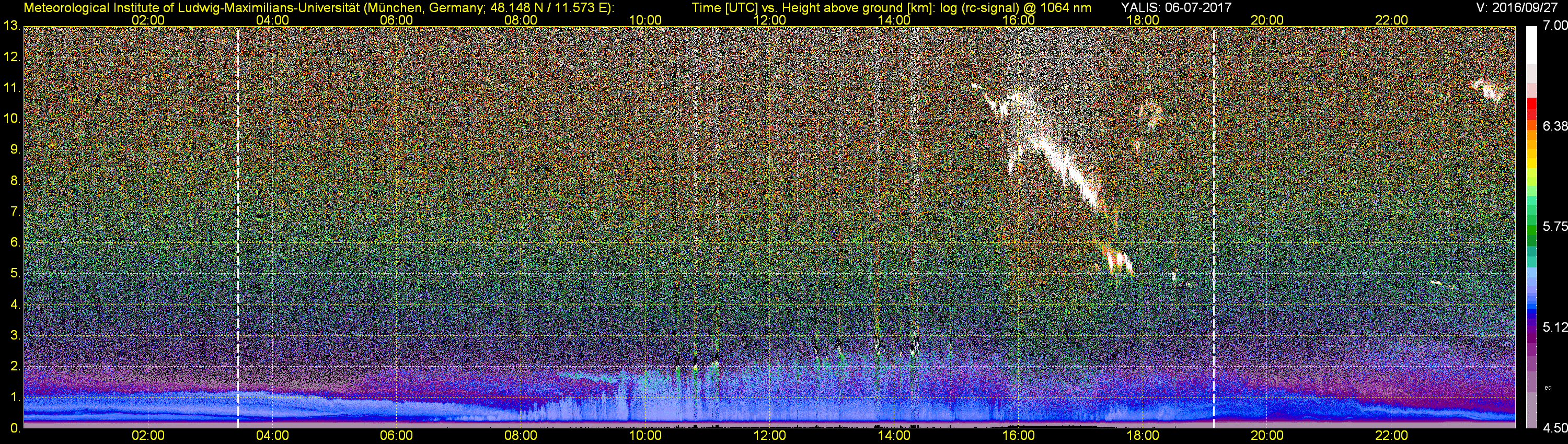Viewport: 1568px width, 444px height.
Task: Select the 22:00 label on the bottom axis
Action: click(1391, 436)
